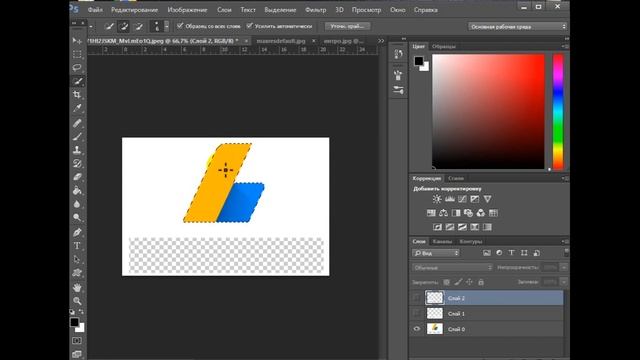640x360 pixels.
Task: Click the hue spectrum slider
Action: tap(558, 112)
